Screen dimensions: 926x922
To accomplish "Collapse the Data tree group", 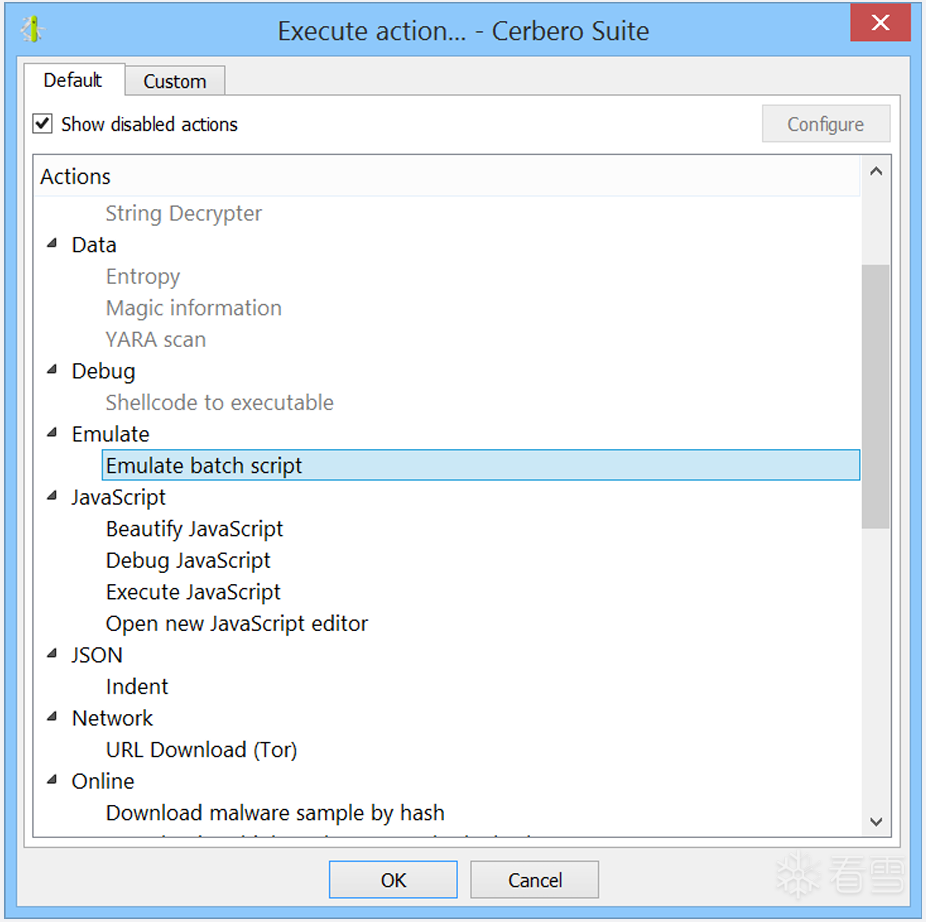I will click(x=52, y=244).
